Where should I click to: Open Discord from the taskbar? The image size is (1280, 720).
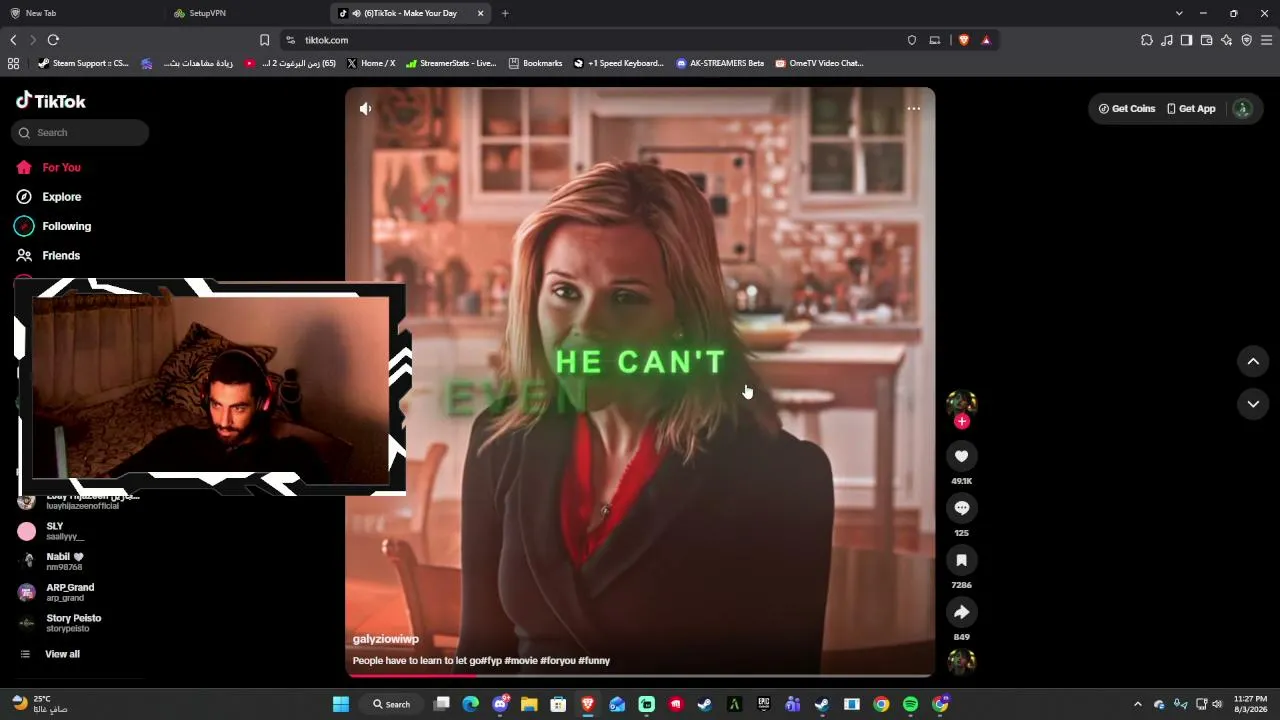[x=500, y=704]
